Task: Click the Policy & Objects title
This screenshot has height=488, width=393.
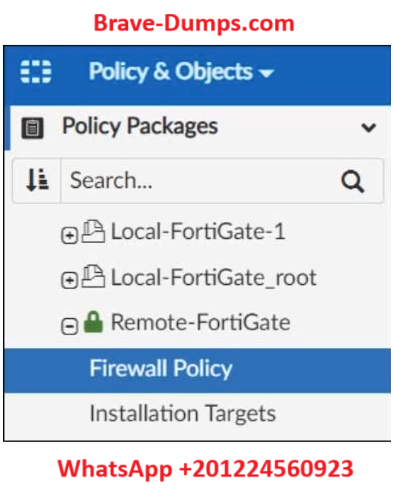Action: [x=170, y=71]
